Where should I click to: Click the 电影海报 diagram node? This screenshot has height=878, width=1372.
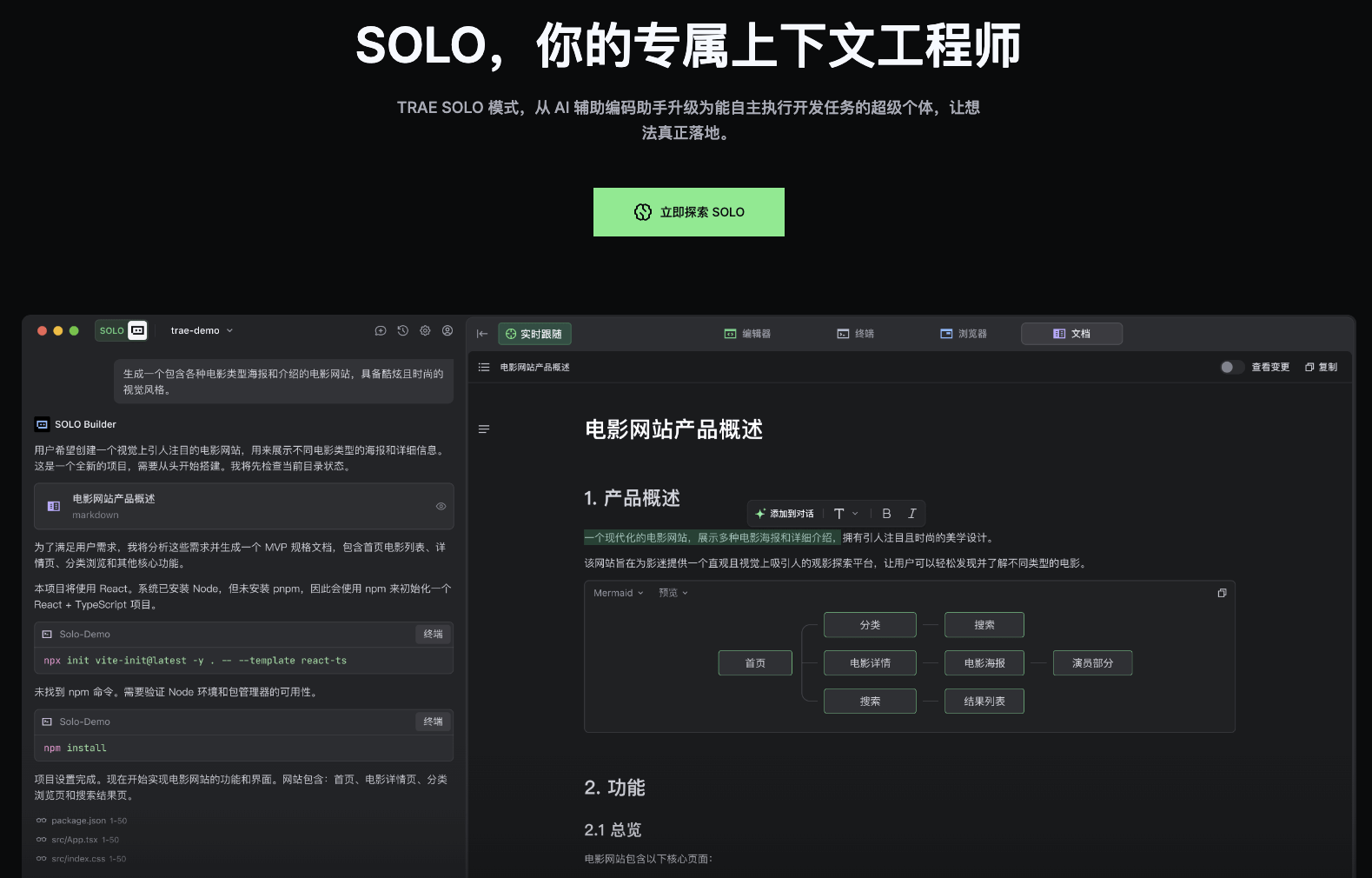click(984, 663)
